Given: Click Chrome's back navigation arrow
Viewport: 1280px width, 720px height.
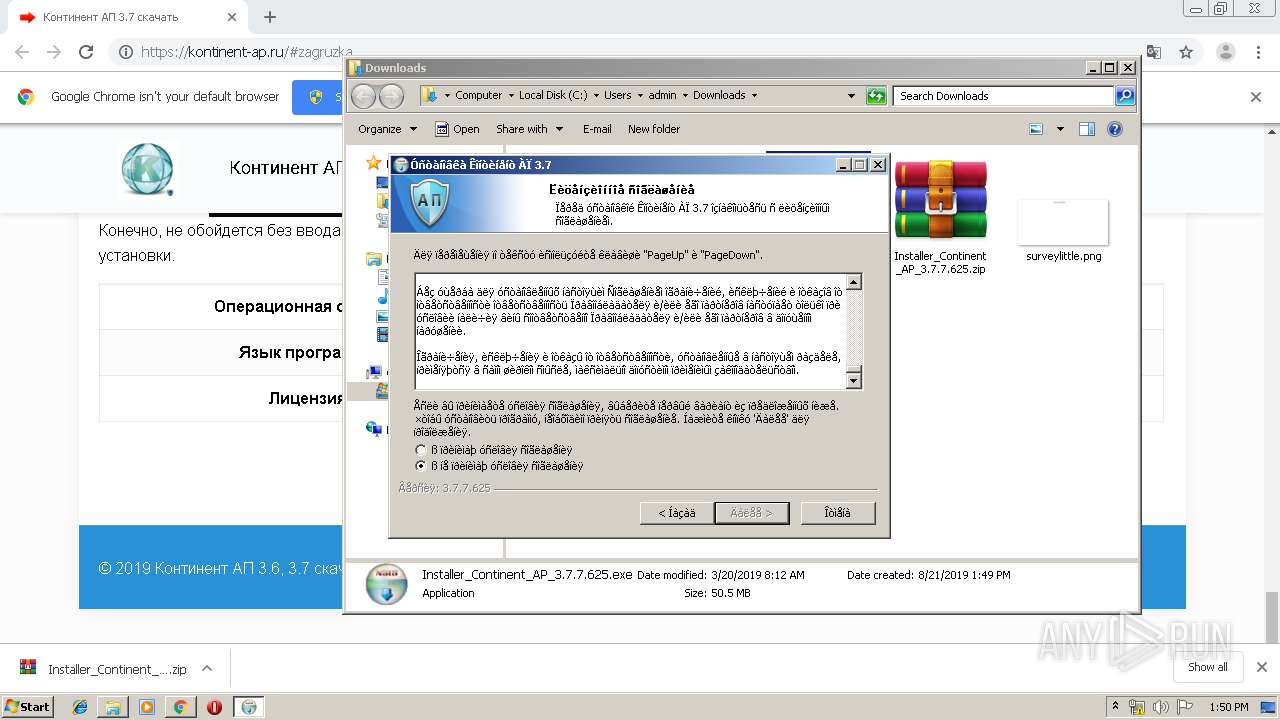Looking at the screenshot, I should point(22,52).
